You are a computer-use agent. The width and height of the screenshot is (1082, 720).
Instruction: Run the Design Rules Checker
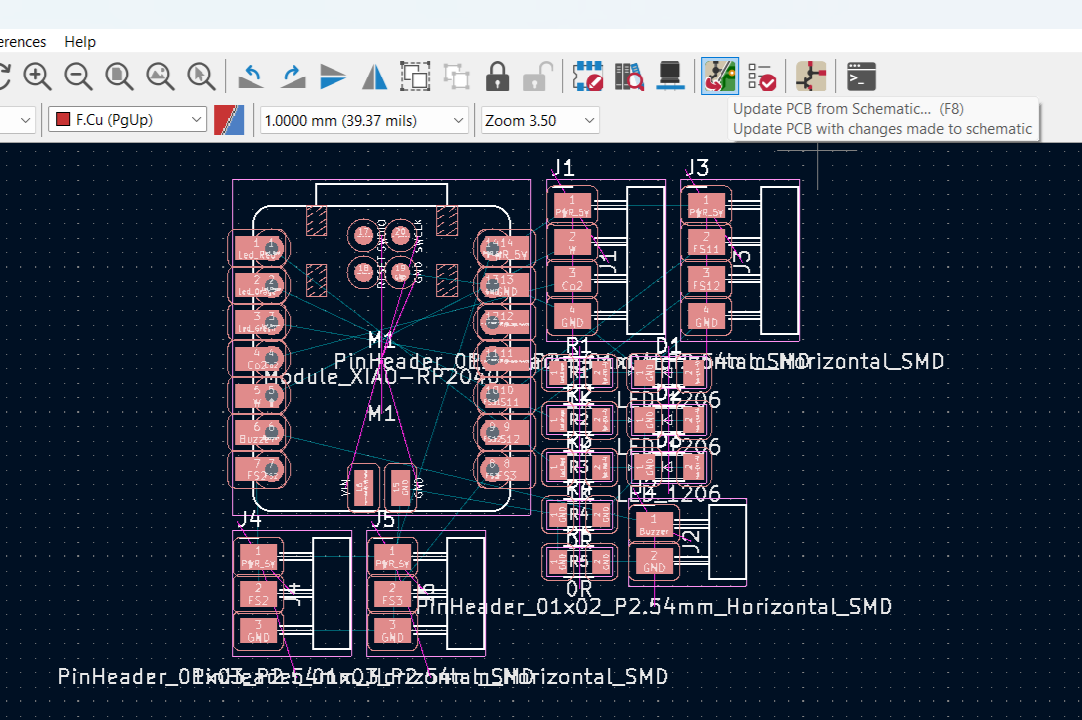[762, 76]
